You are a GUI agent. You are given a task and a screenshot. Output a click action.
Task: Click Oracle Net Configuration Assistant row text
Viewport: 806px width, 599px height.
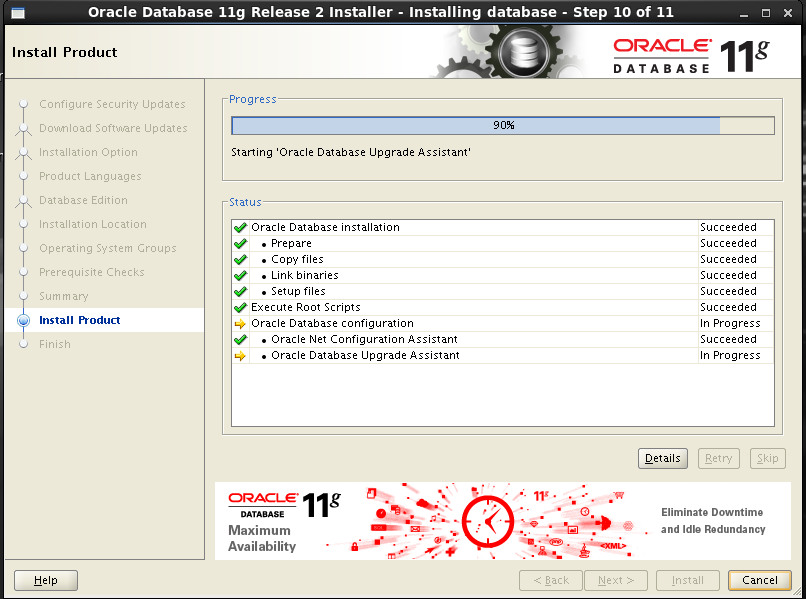tap(364, 339)
